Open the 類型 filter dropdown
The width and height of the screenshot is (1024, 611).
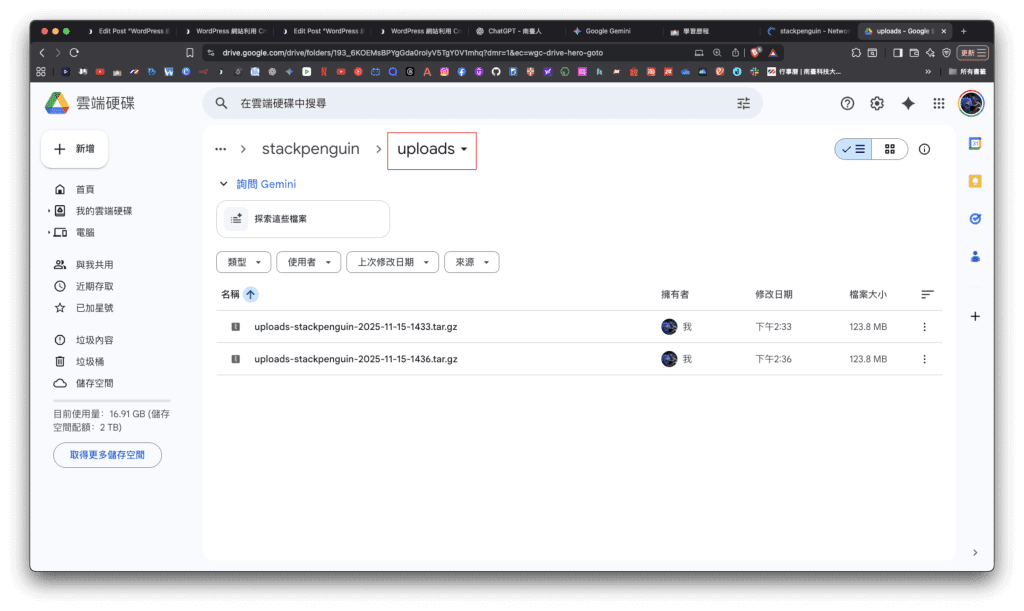244,262
